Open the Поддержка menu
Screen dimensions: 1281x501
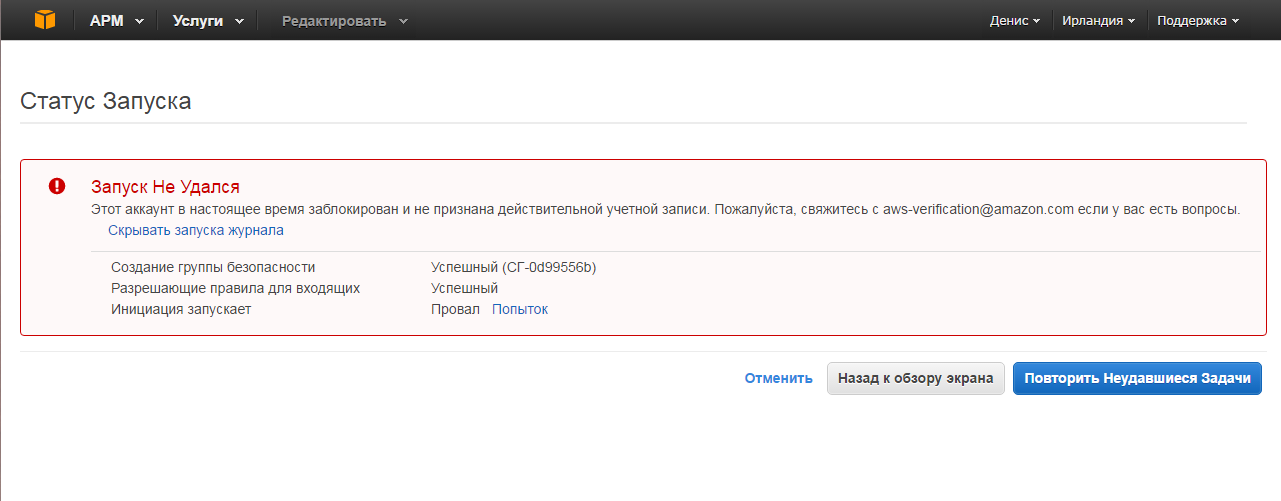(1192, 20)
